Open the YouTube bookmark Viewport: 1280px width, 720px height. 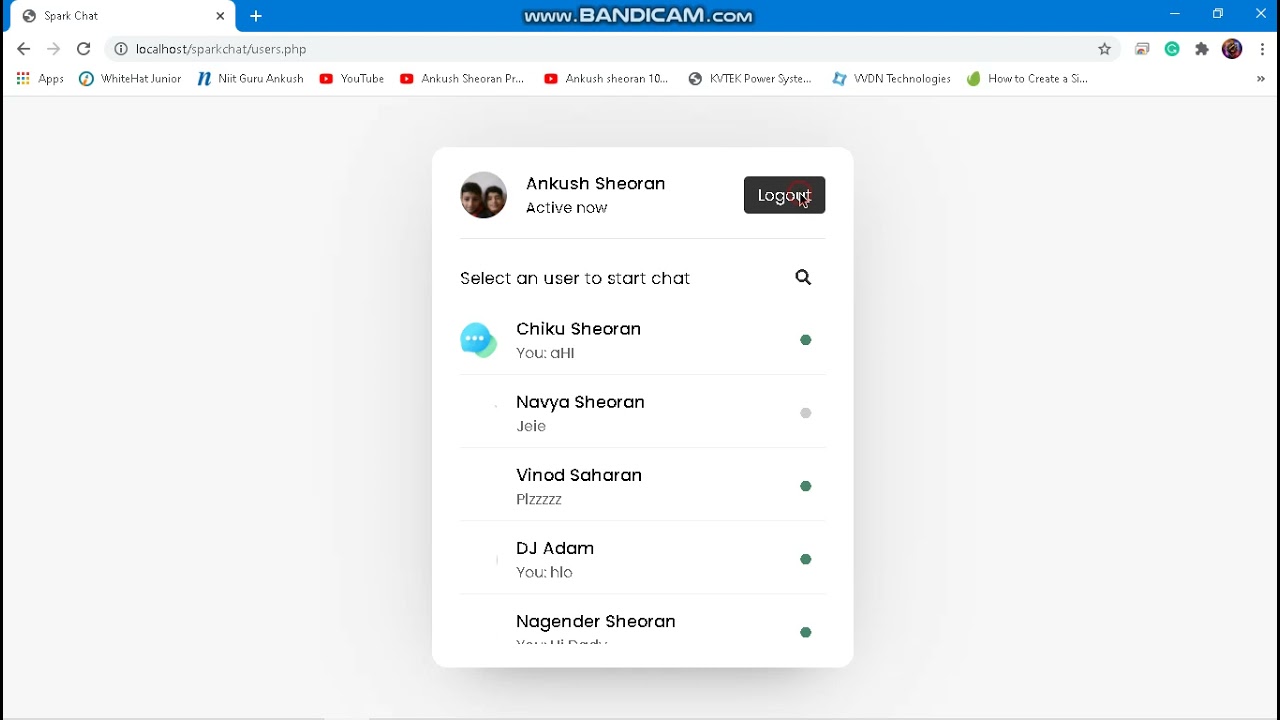[352, 79]
